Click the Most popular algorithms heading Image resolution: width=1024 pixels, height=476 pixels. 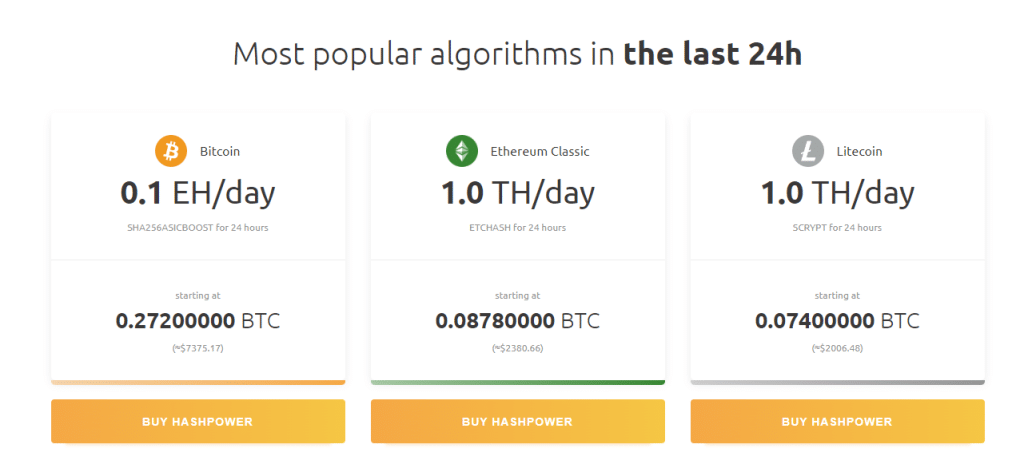[517, 54]
